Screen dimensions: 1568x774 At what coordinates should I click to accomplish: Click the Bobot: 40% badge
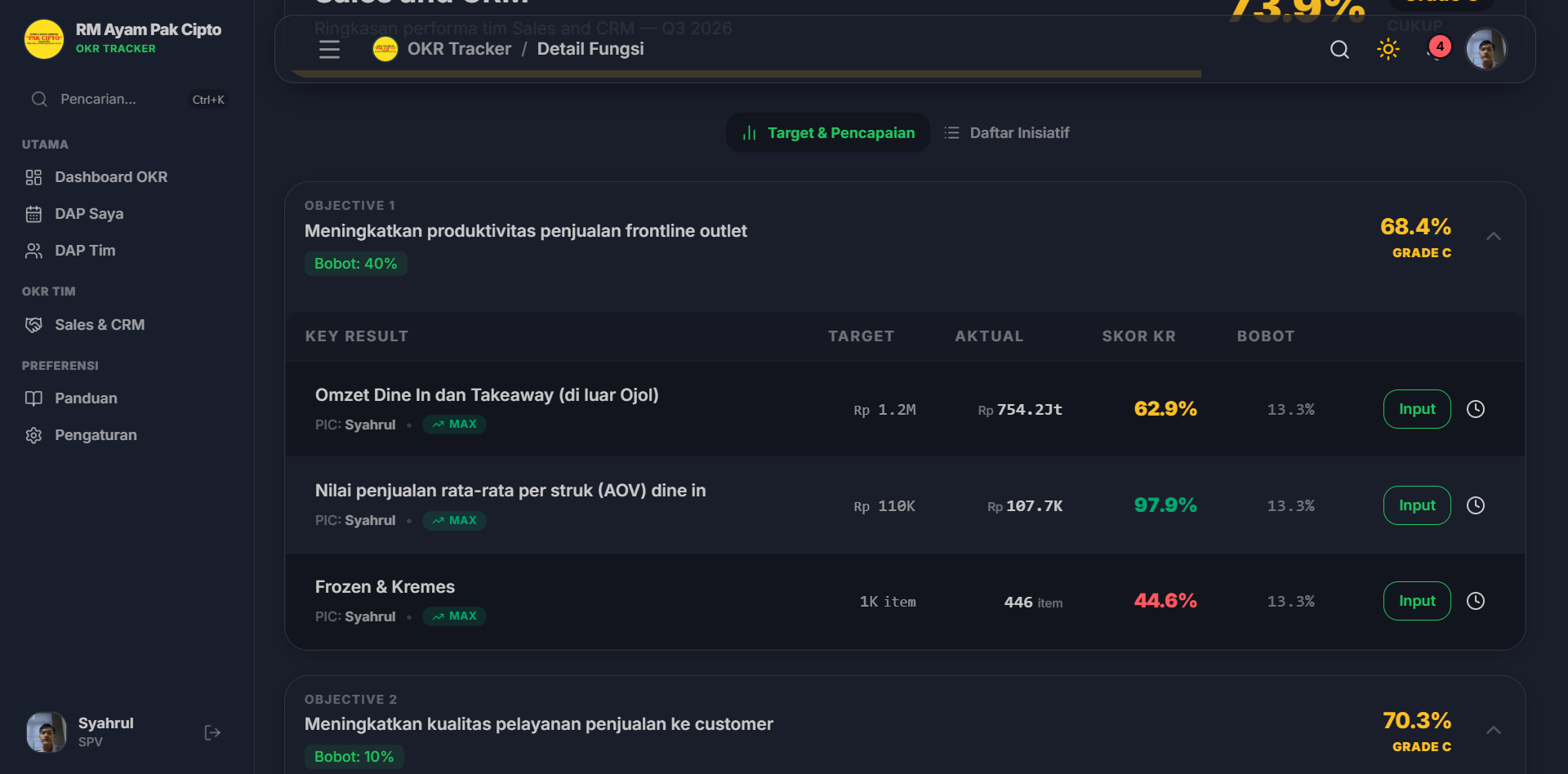[x=356, y=264]
